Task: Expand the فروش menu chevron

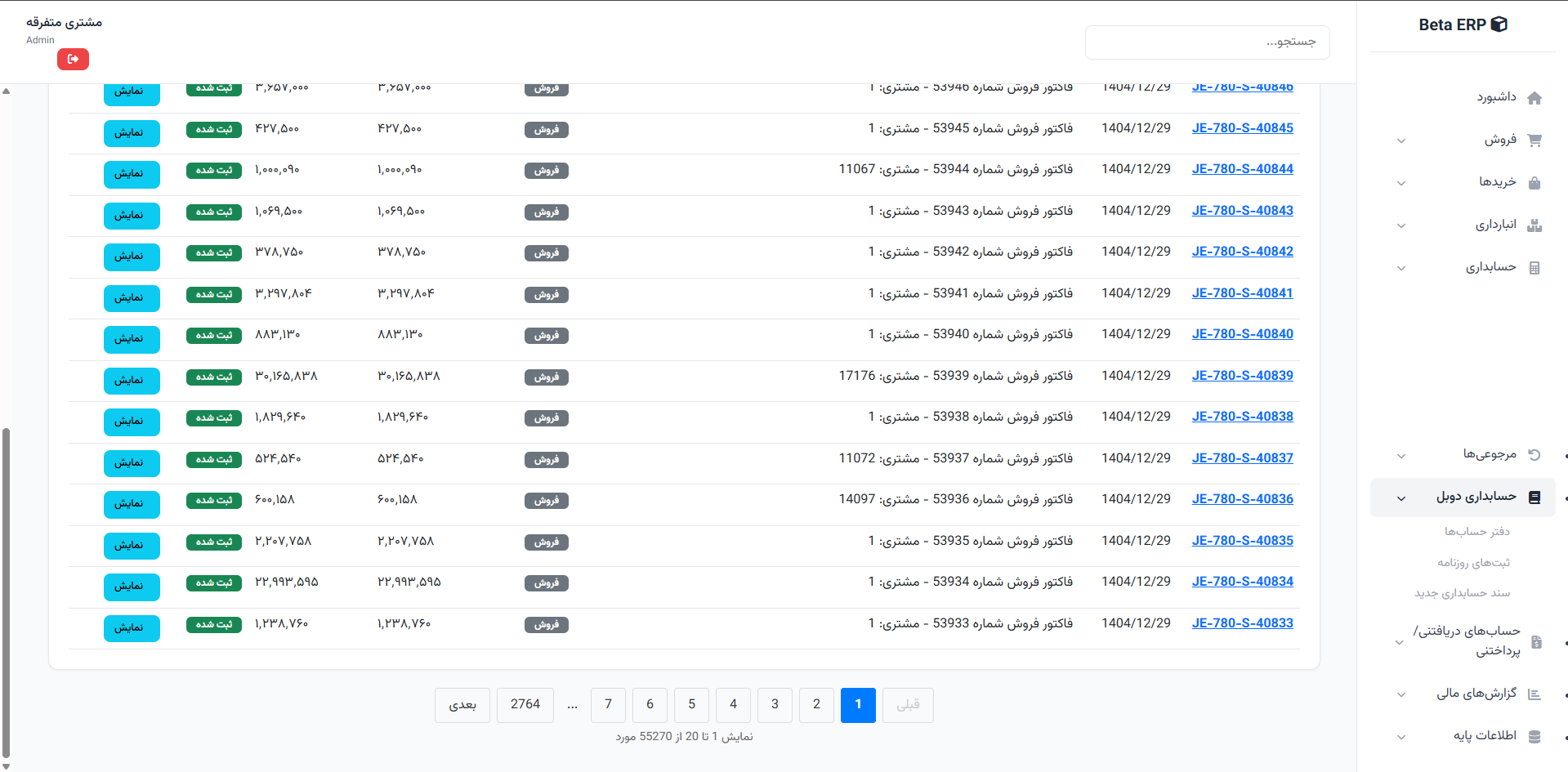Action: [1401, 141]
